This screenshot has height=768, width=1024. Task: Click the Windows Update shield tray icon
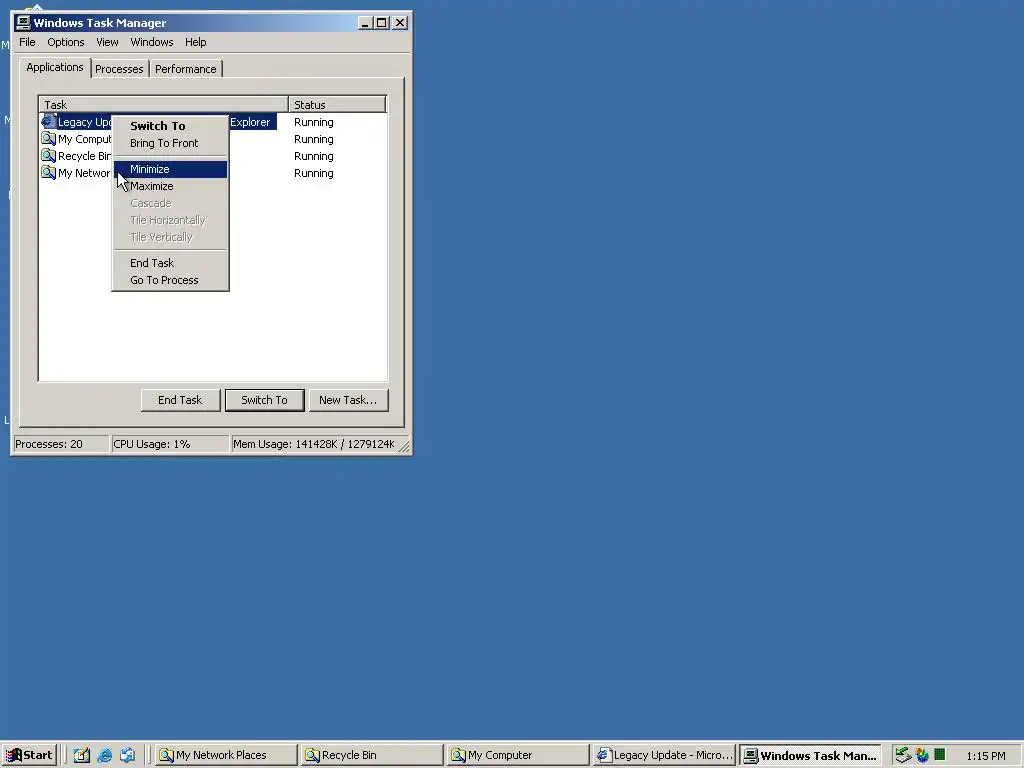click(x=921, y=755)
